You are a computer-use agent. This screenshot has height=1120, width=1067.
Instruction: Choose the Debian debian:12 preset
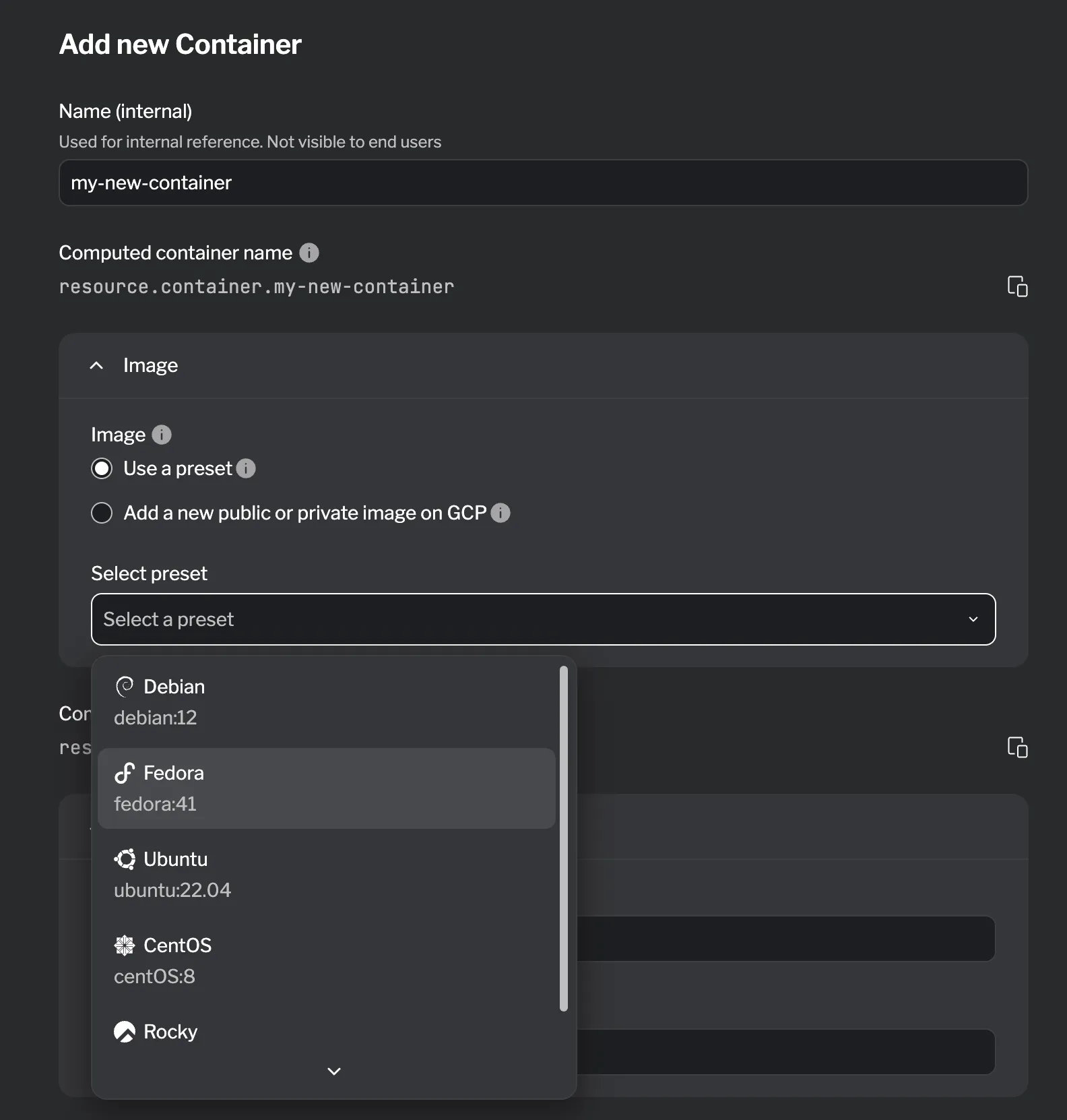pos(327,702)
